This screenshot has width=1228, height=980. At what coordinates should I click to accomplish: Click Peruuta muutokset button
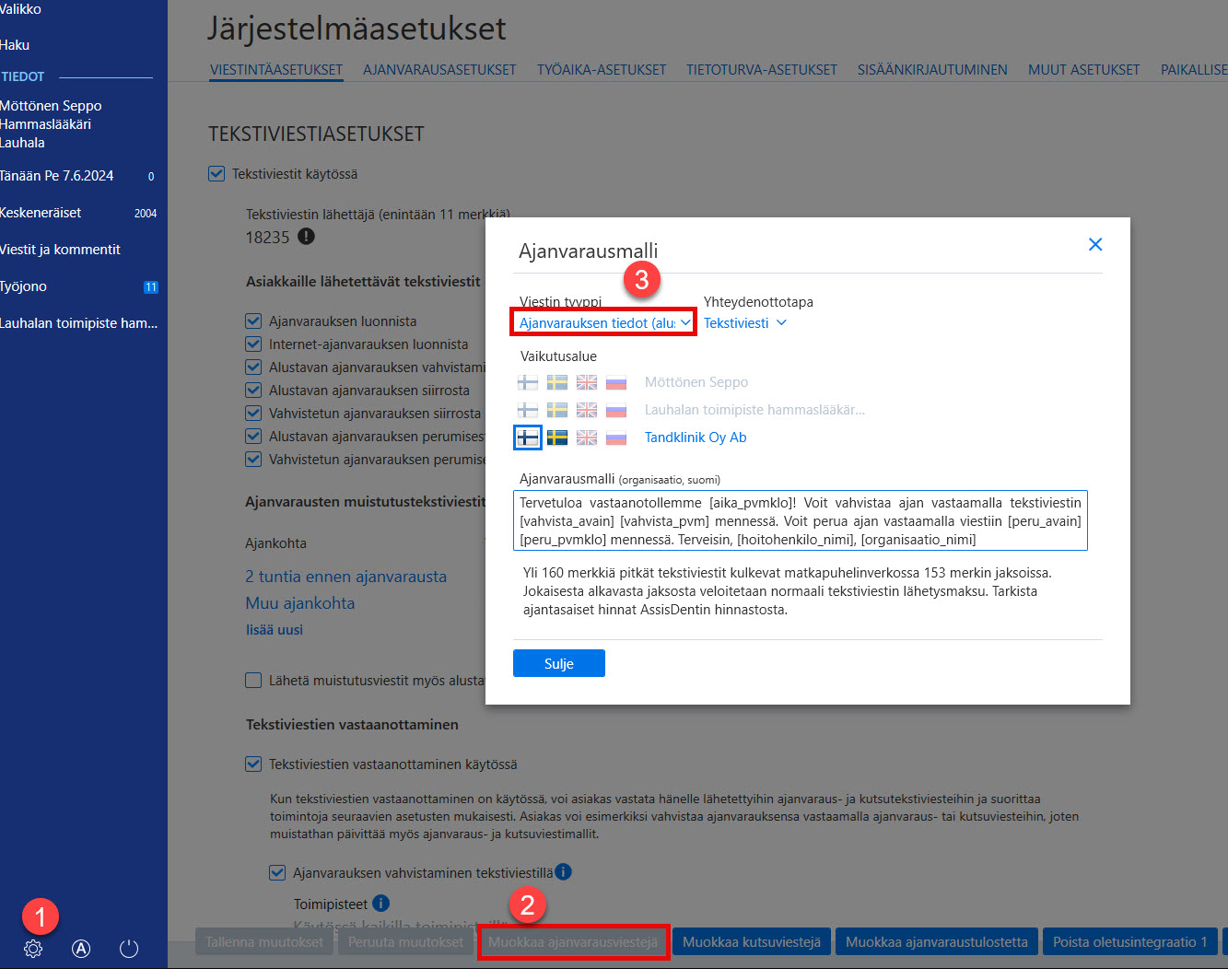(x=405, y=941)
